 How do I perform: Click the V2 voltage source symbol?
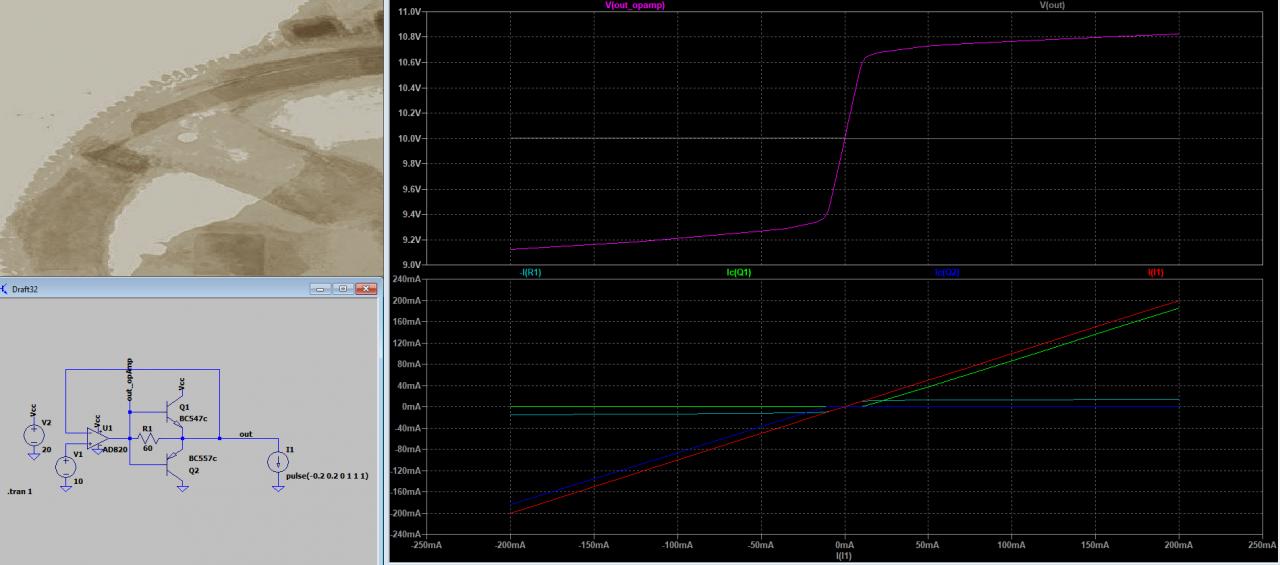pyautogui.click(x=34, y=435)
